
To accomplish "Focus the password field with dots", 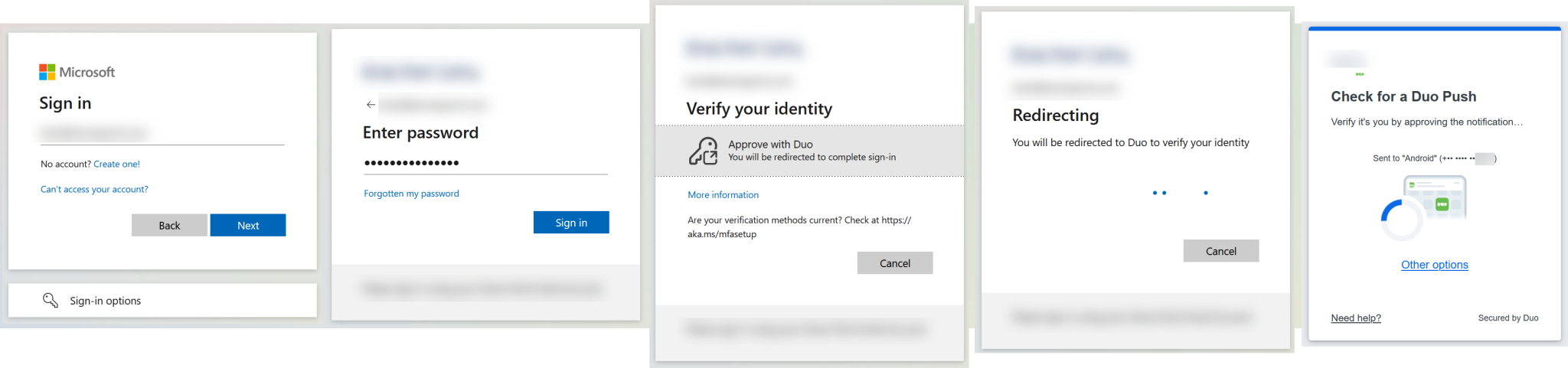I will [x=485, y=163].
